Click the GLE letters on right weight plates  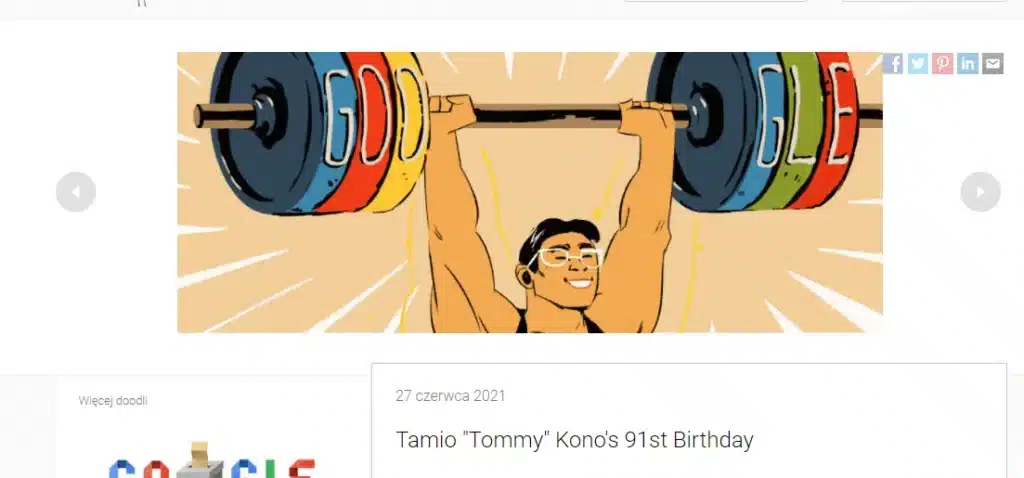pyautogui.click(x=806, y=116)
